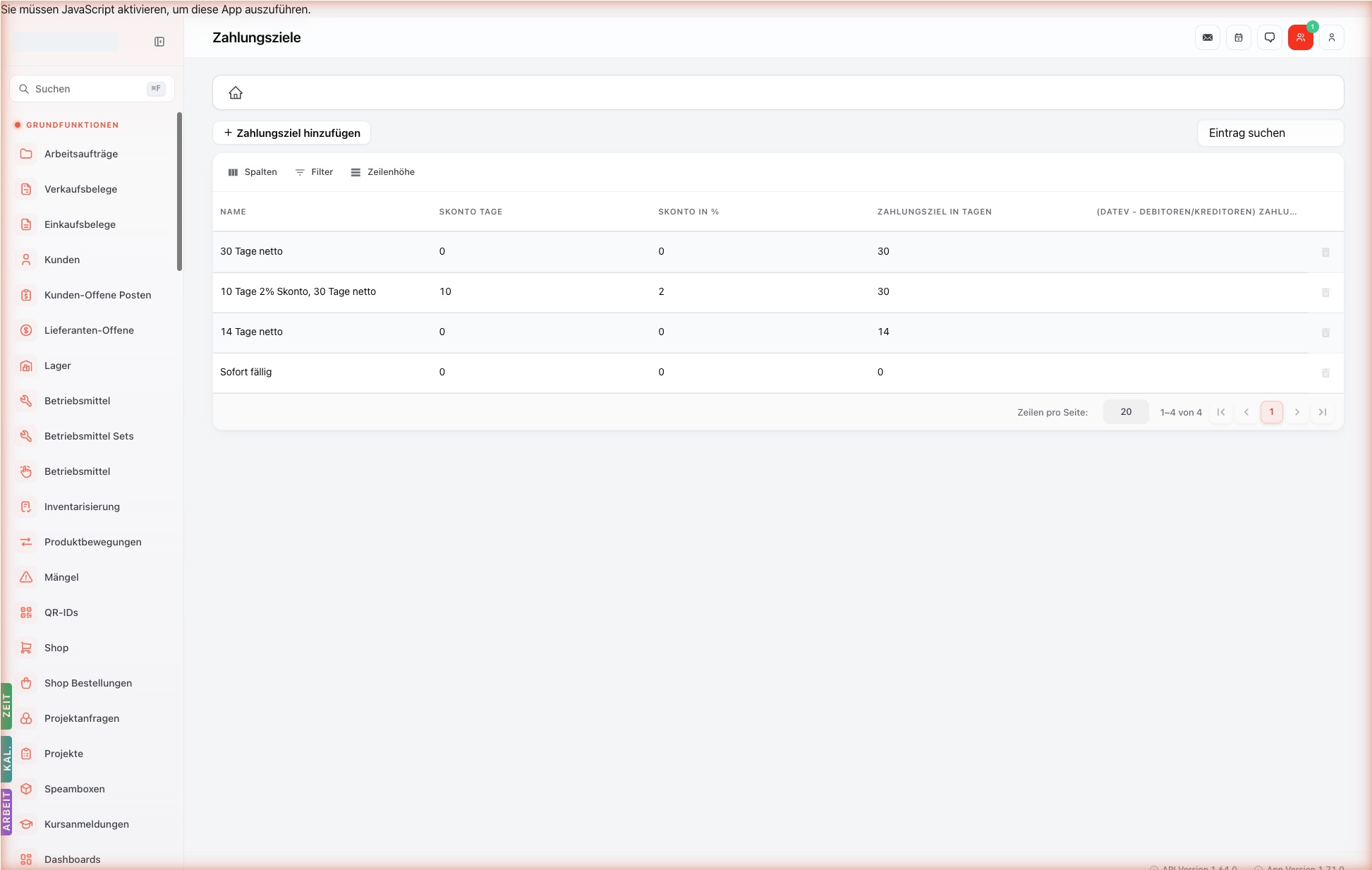Image resolution: width=1372 pixels, height=870 pixels.
Task: Delete the 'Sofort fällig' entry via trash icon
Action: (x=1325, y=373)
